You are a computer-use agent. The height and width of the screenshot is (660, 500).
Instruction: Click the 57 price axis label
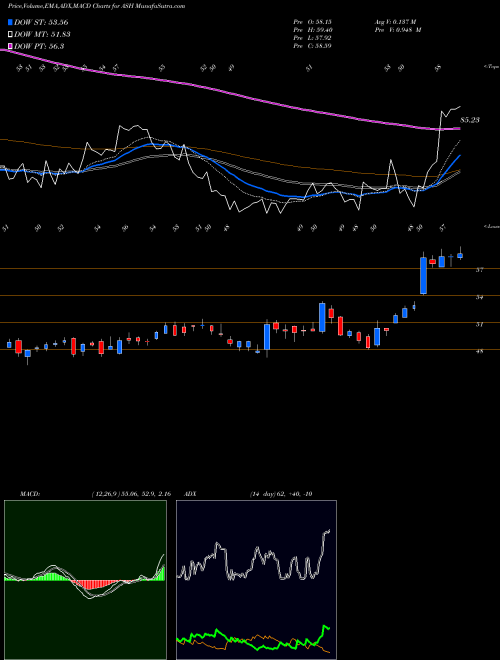pyautogui.click(x=479, y=270)
